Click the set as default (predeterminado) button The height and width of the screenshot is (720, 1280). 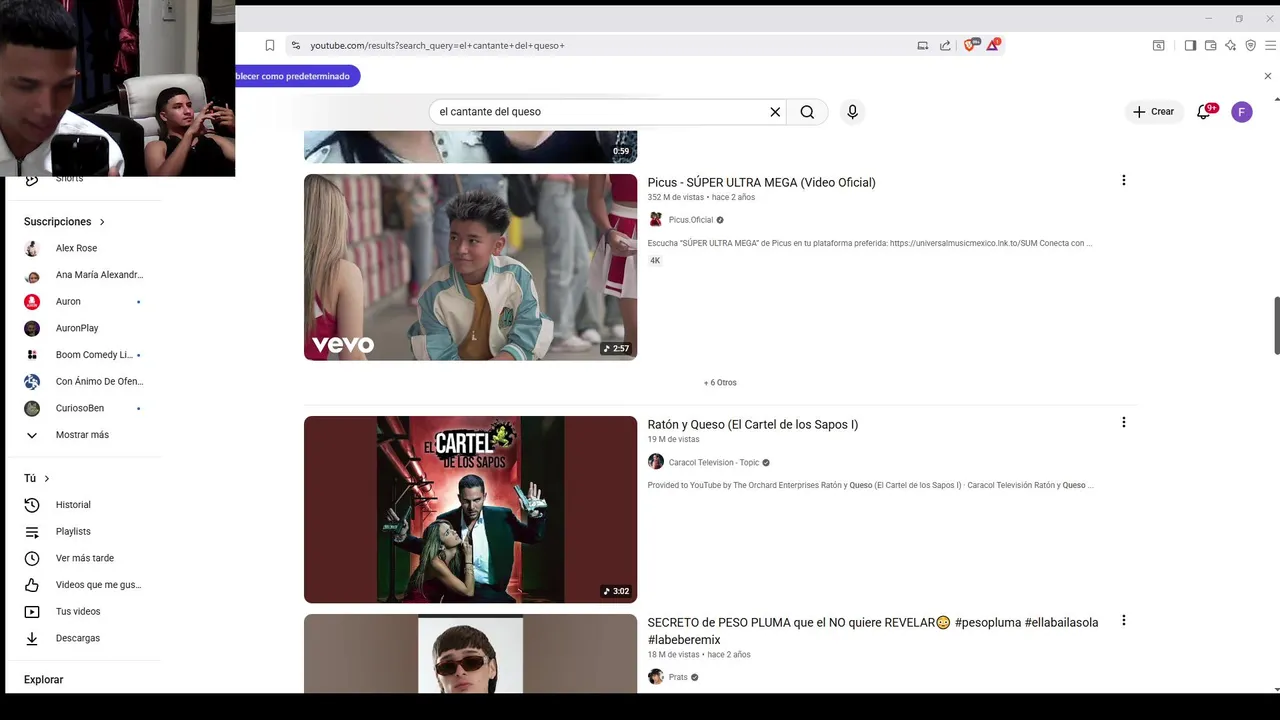tap(296, 76)
